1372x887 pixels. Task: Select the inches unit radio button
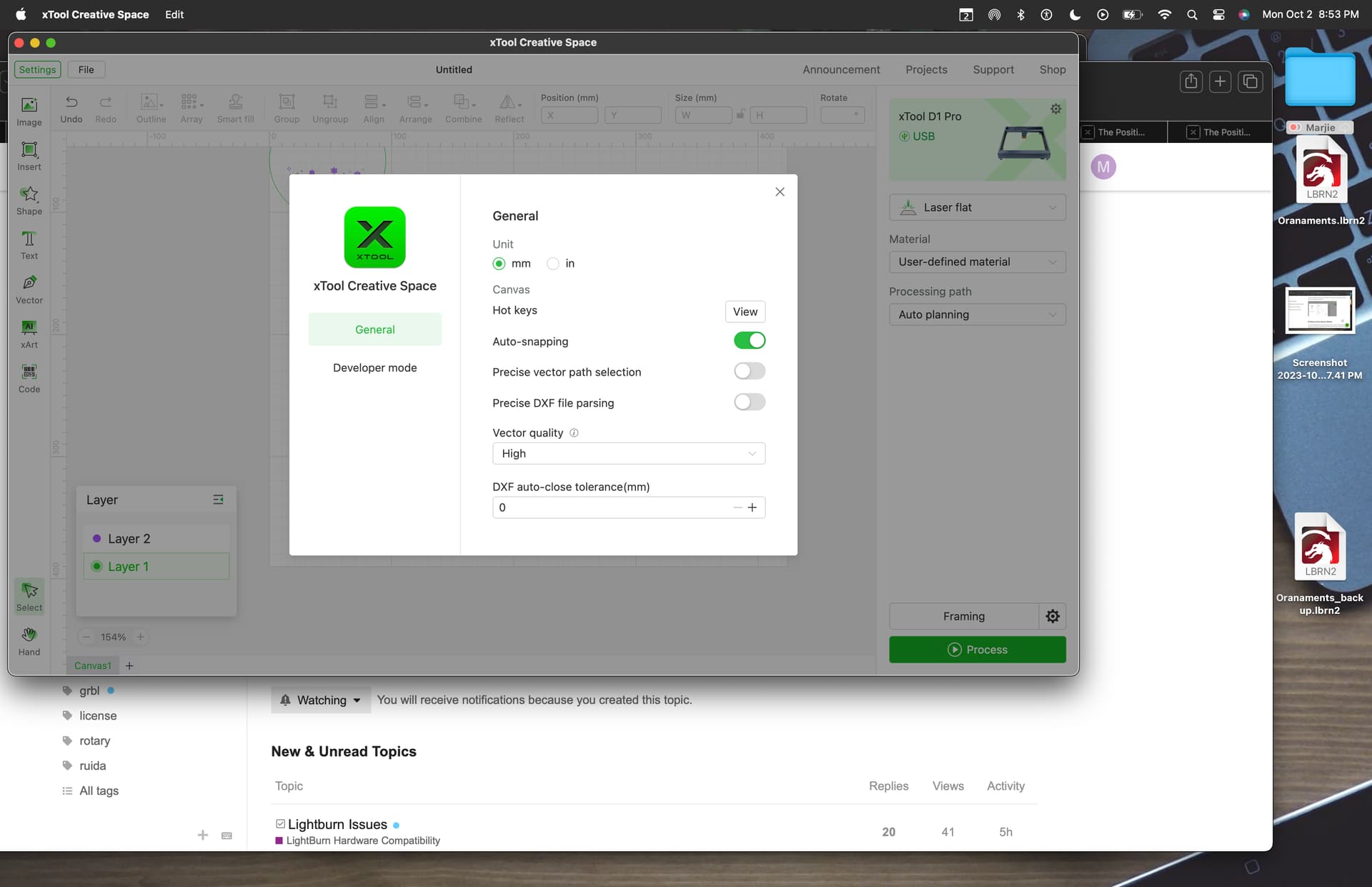click(553, 264)
